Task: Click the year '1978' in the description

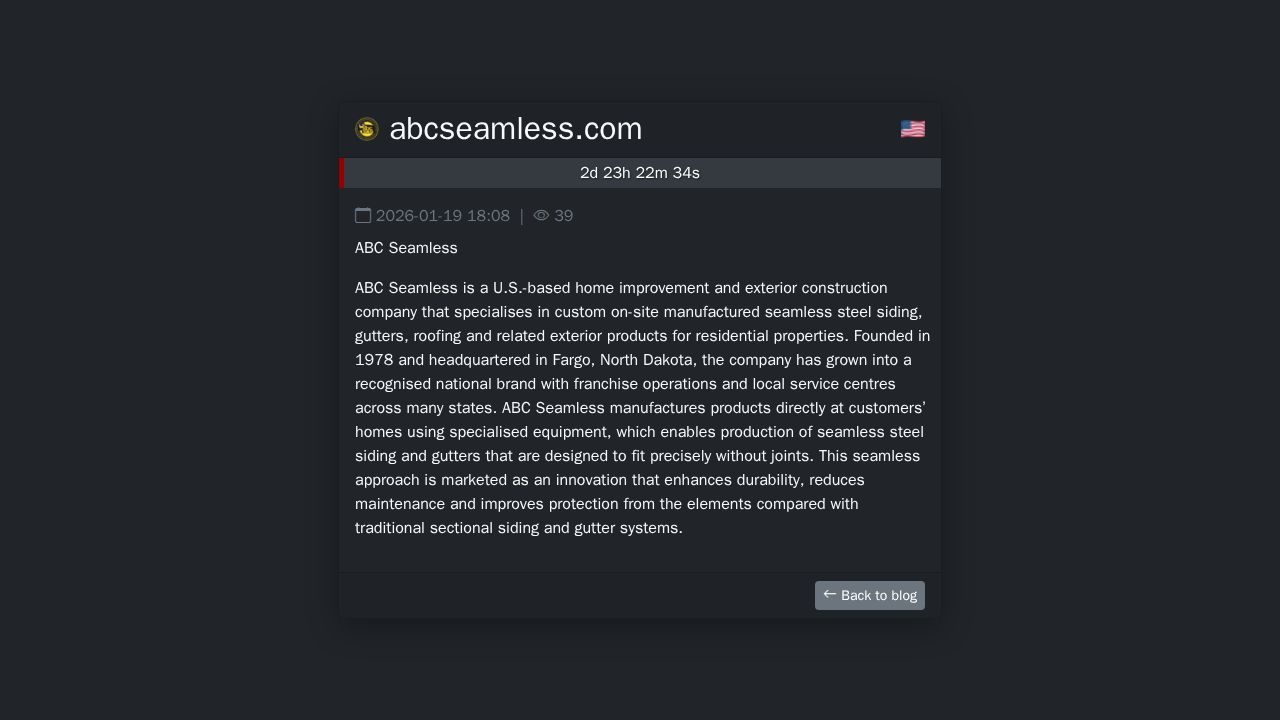Action: [x=374, y=360]
